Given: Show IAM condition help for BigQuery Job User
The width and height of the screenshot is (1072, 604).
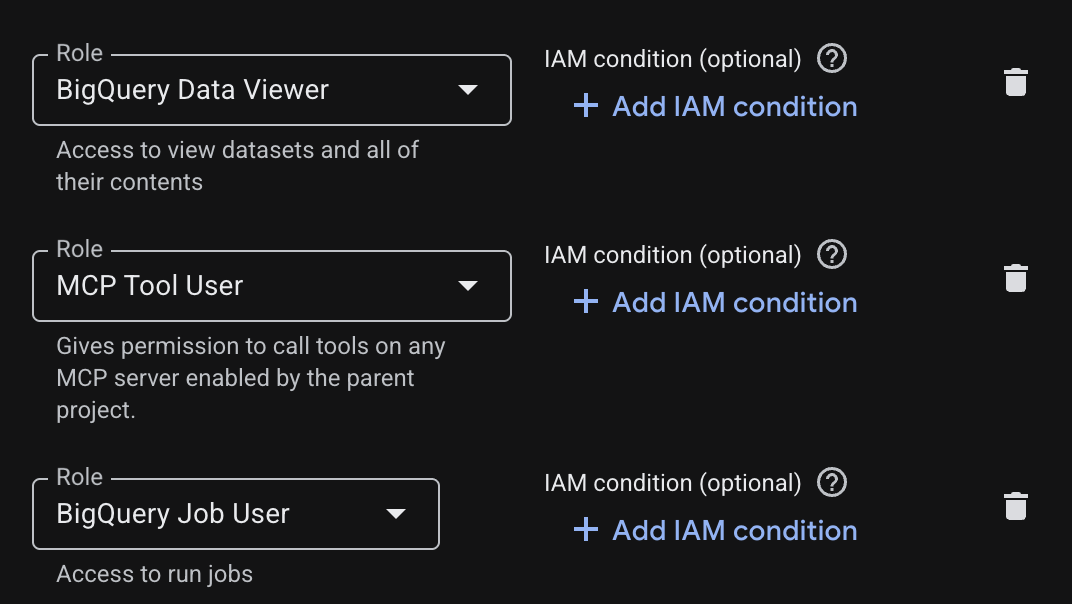Looking at the screenshot, I should click(x=832, y=482).
